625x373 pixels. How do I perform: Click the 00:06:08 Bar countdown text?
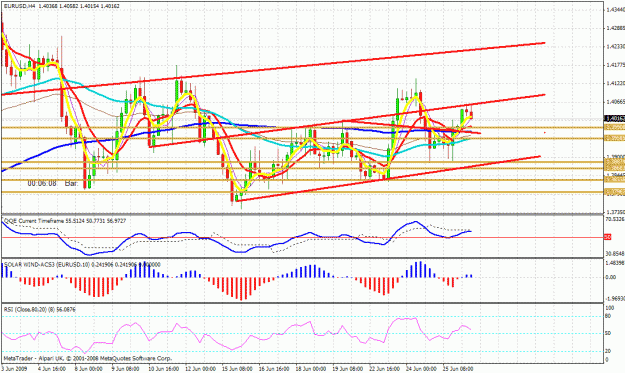click(x=52, y=183)
